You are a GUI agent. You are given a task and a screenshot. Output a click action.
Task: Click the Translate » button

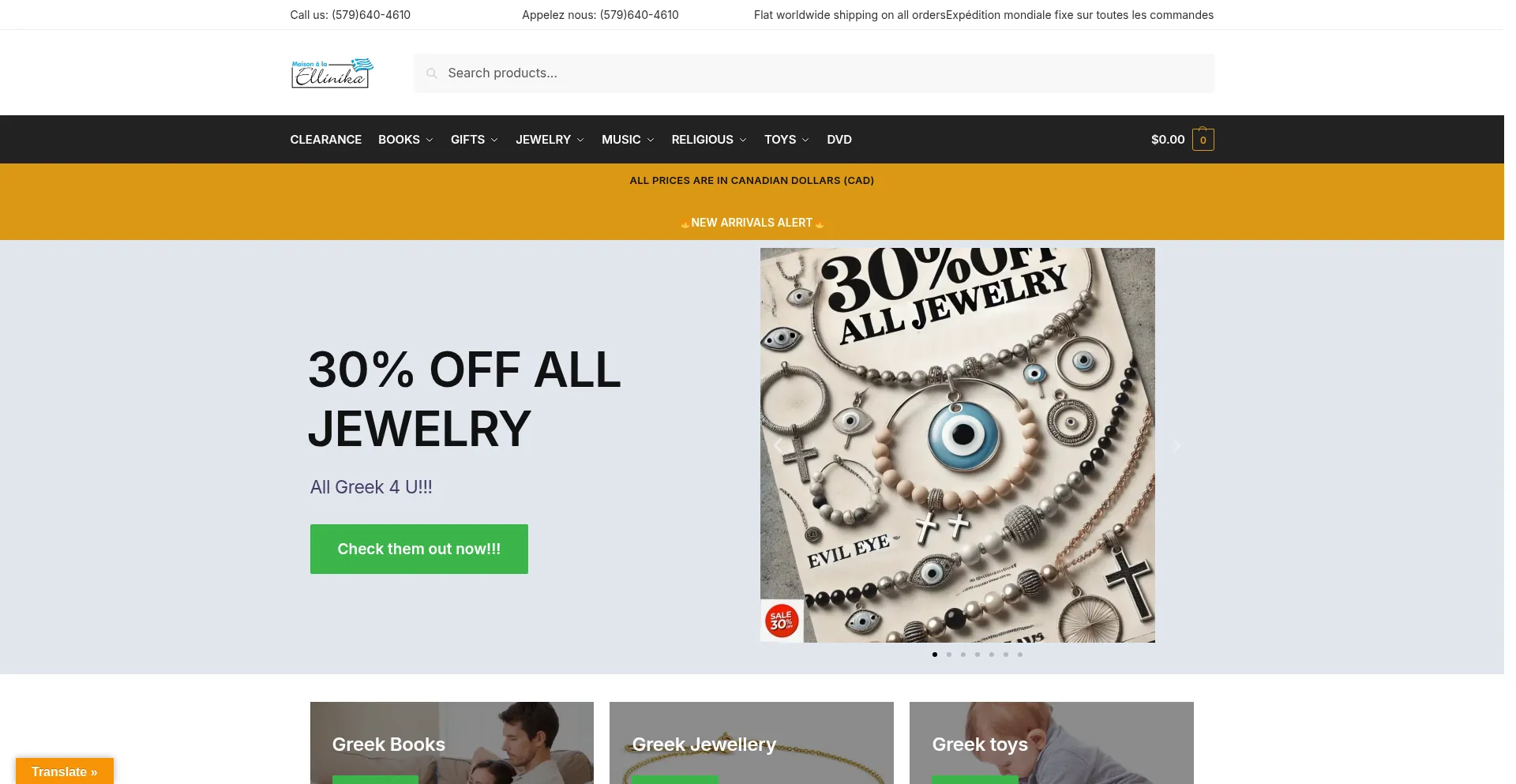(x=65, y=771)
